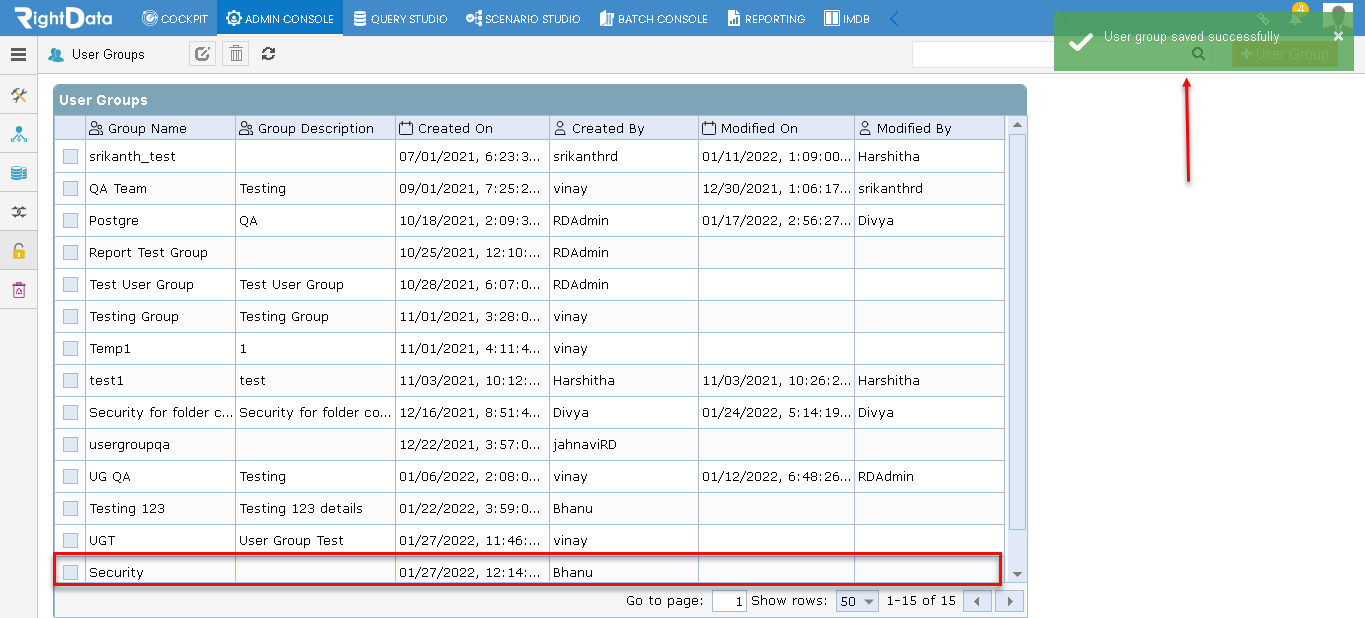The image size is (1365, 618).
Task: Click the edit user group icon
Action: click(202, 54)
